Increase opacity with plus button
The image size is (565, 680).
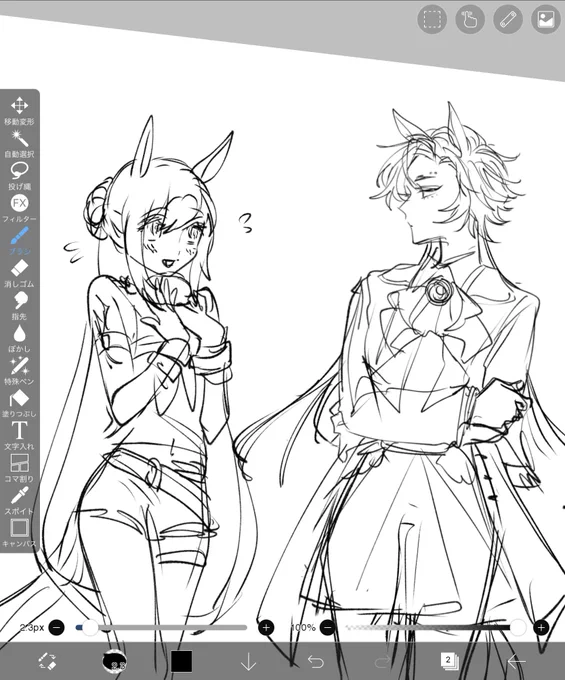(541, 628)
